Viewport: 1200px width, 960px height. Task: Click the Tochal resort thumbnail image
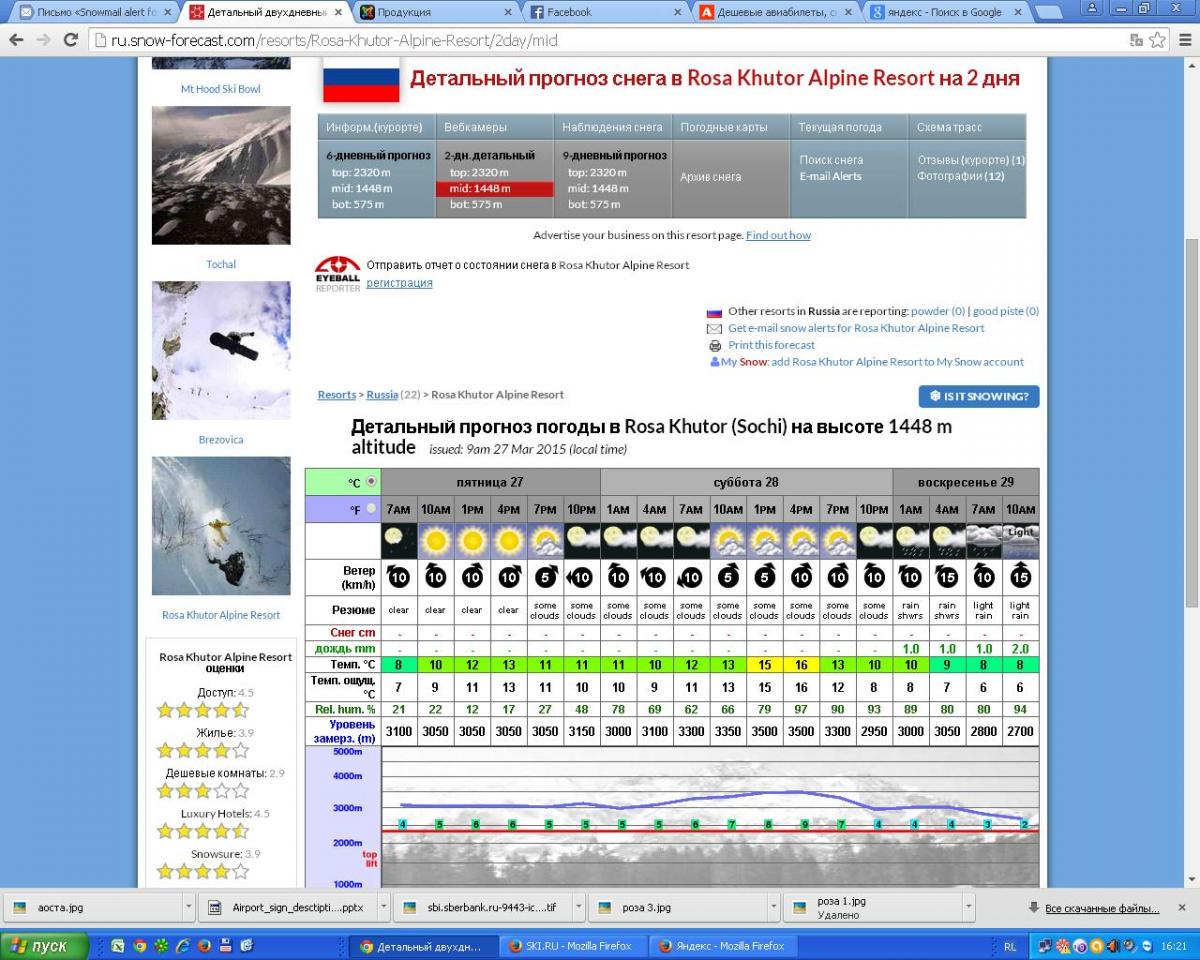tap(221, 175)
